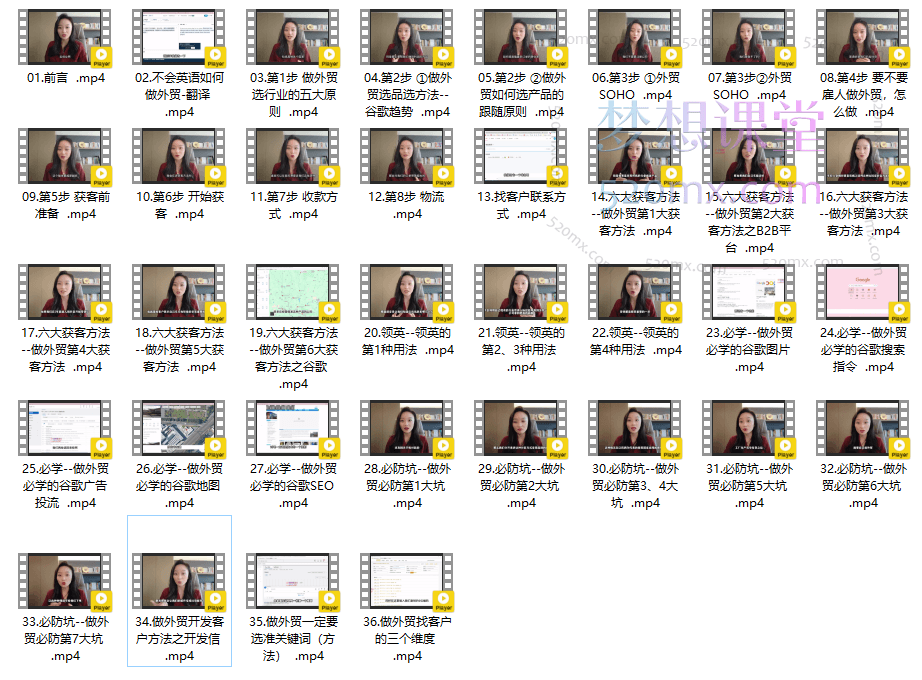The width and height of the screenshot is (922, 680).
Task: Click the 13.找客户联系方式 video thumbnail
Action: (x=521, y=158)
